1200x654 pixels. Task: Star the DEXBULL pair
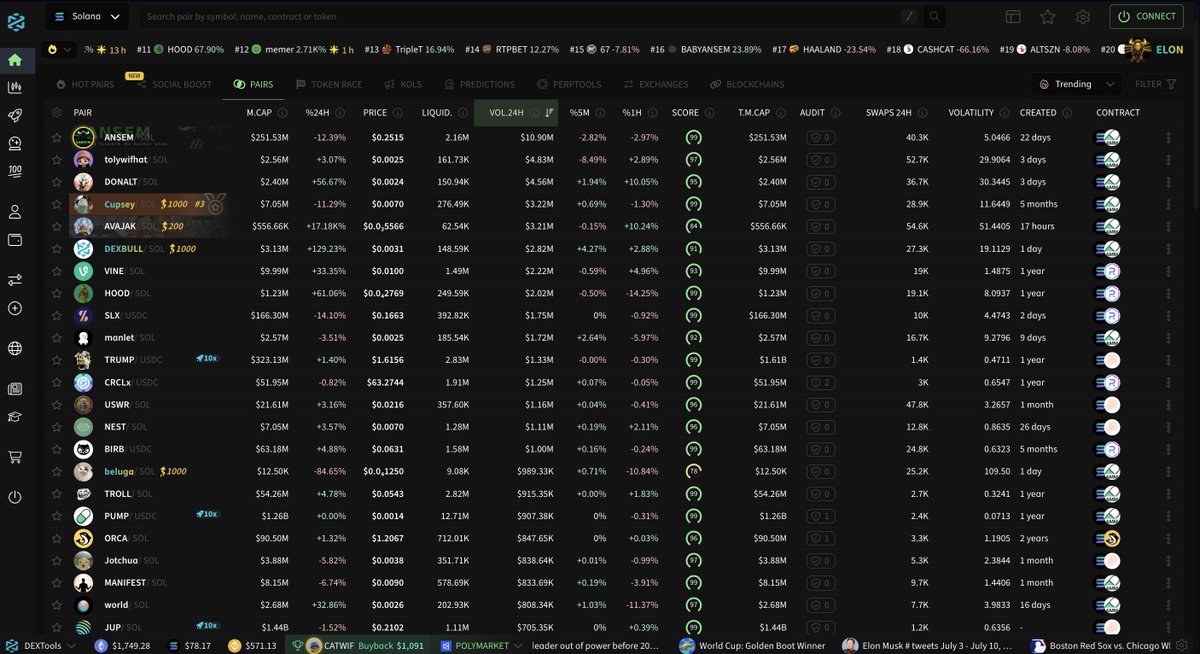pos(57,248)
